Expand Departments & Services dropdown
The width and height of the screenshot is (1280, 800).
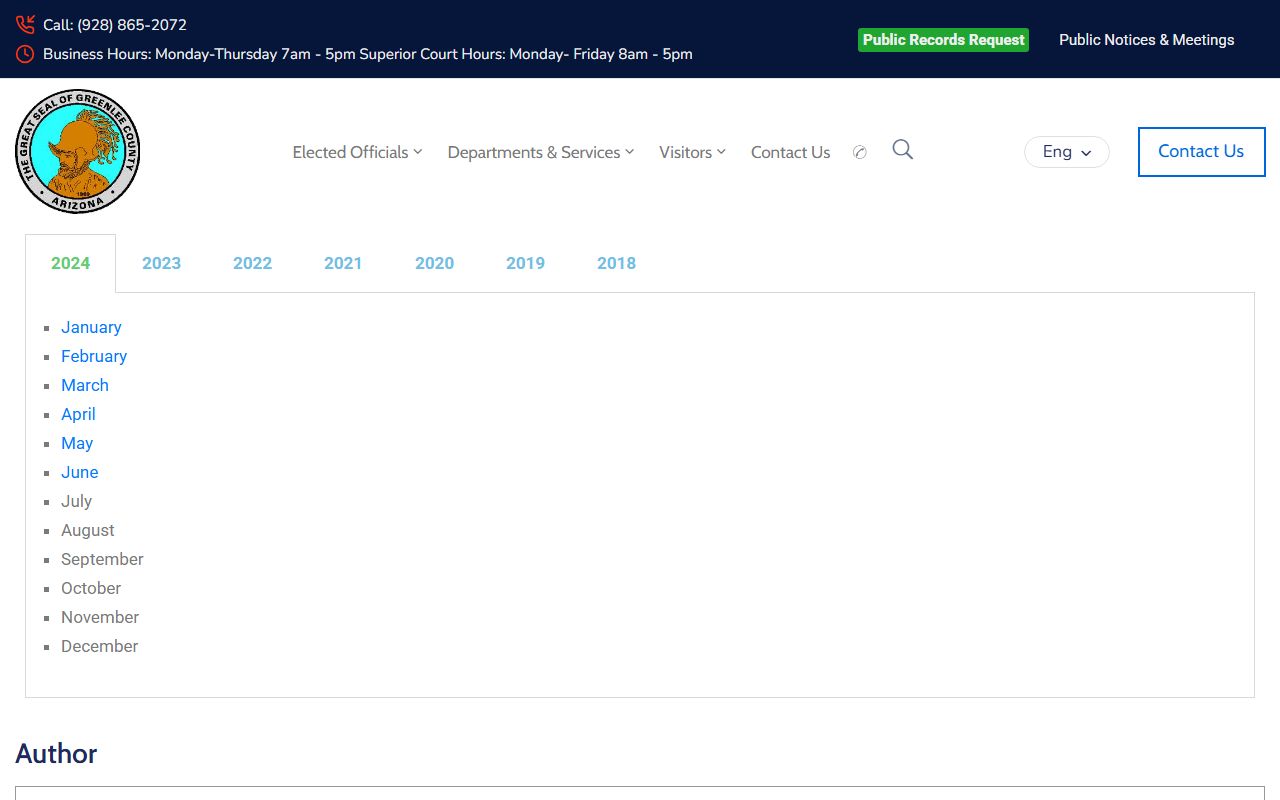coord(540,152)
